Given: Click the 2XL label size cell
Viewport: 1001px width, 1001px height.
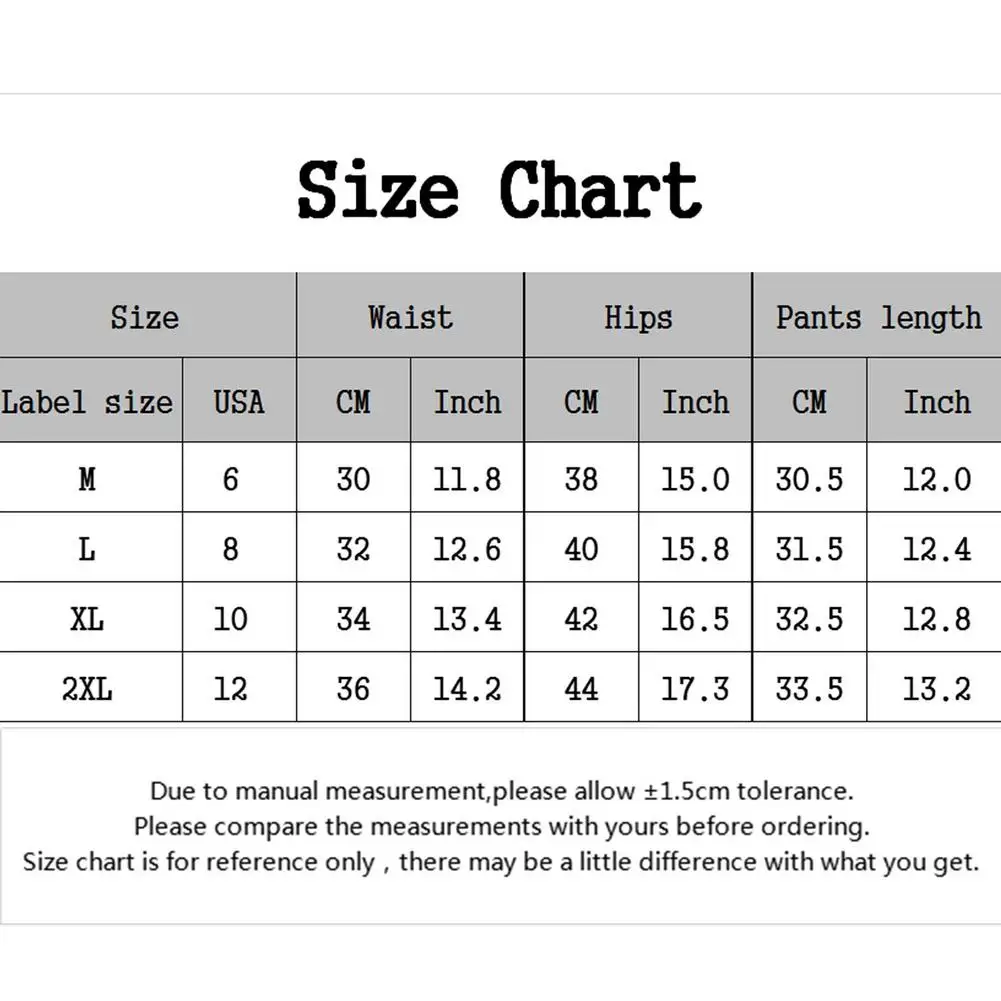Looking at the screenshot, I should click(x=88, y=689).
